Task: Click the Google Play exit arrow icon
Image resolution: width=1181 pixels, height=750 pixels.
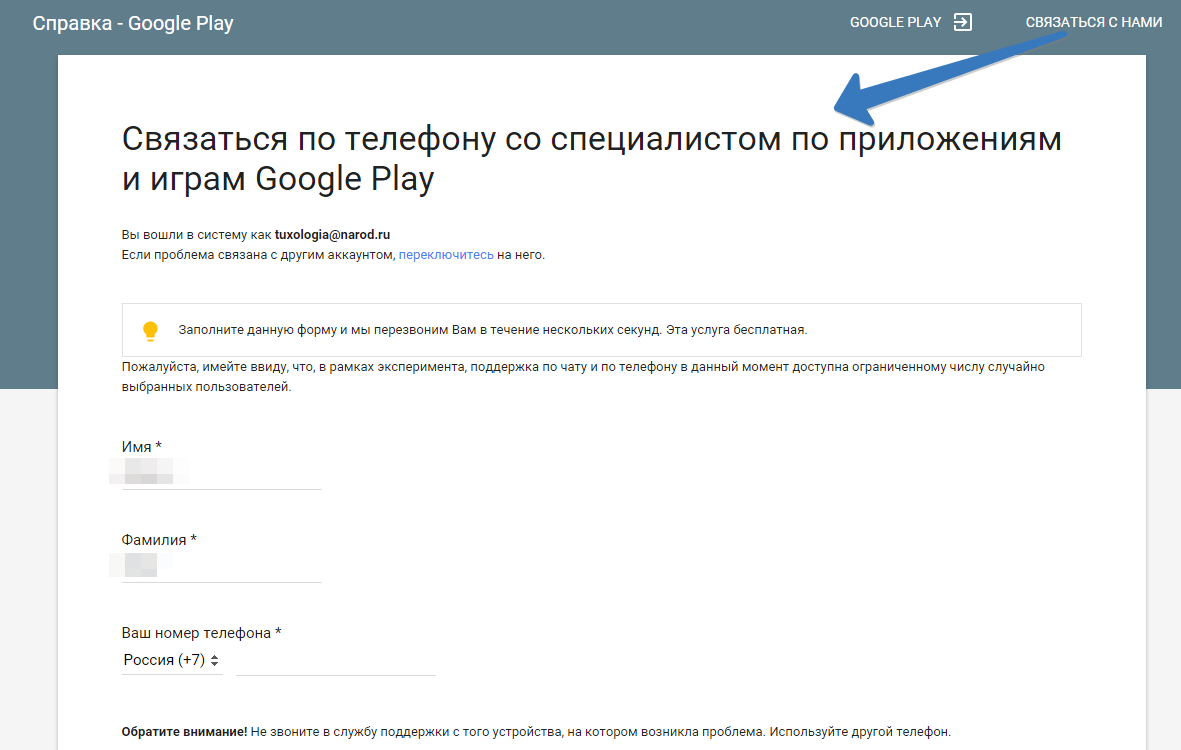Action: pos(963,23)
